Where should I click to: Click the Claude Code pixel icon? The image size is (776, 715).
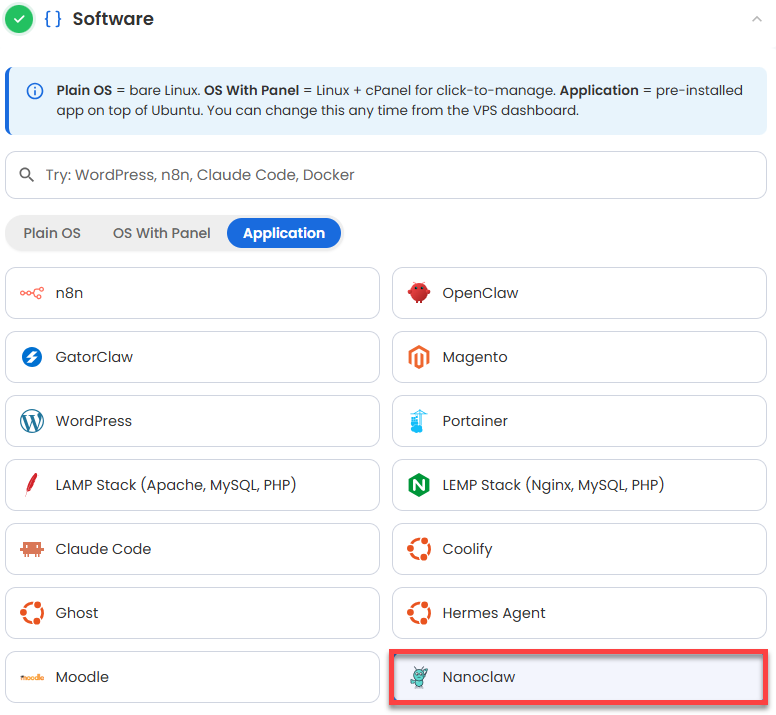tap(32, 549)
